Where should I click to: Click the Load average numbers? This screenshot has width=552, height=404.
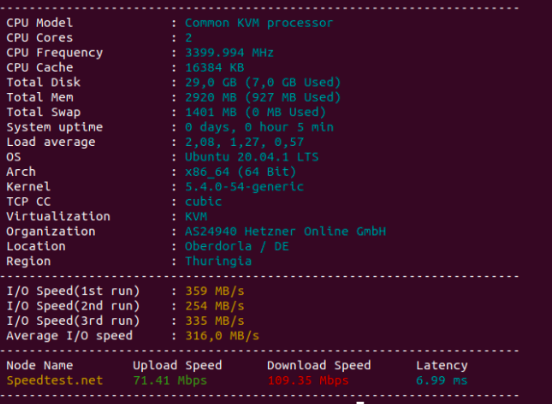244,142
